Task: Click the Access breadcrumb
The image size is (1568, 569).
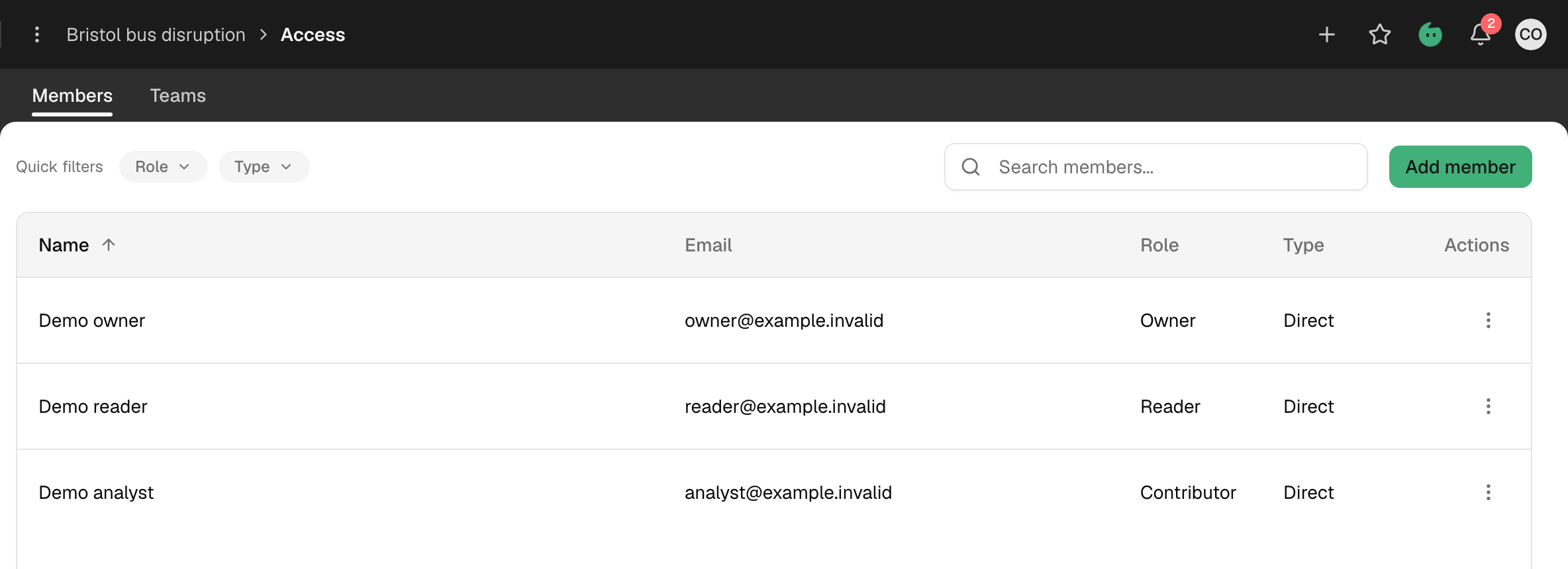Action: pos(313,34)
